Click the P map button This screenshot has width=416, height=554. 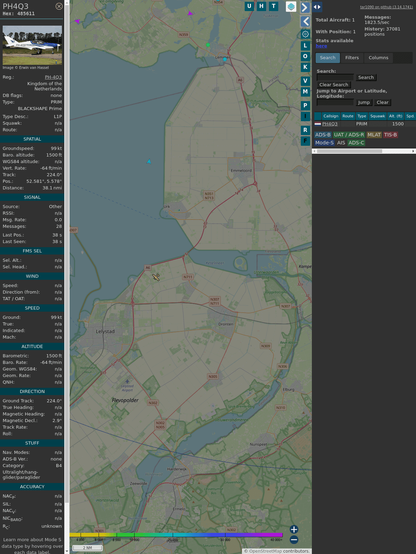point(305,105)
